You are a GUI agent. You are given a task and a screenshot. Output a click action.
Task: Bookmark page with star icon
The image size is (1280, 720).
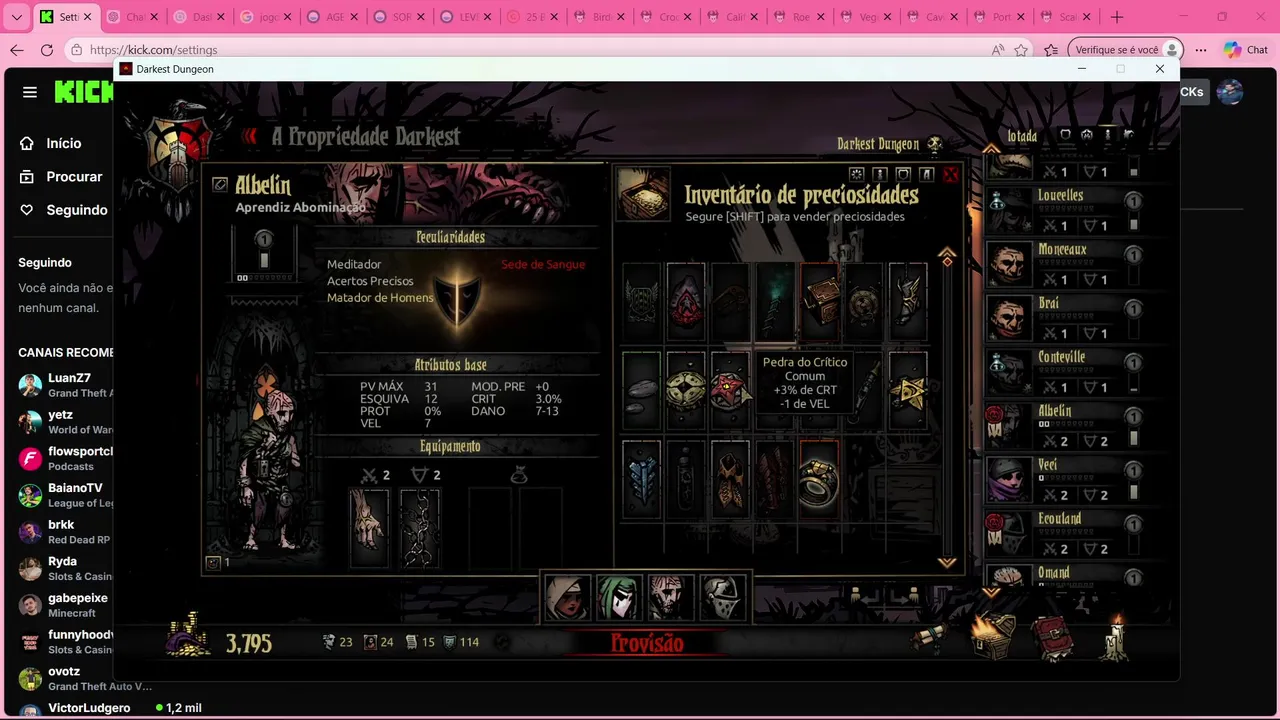[x=1021, y=50]
